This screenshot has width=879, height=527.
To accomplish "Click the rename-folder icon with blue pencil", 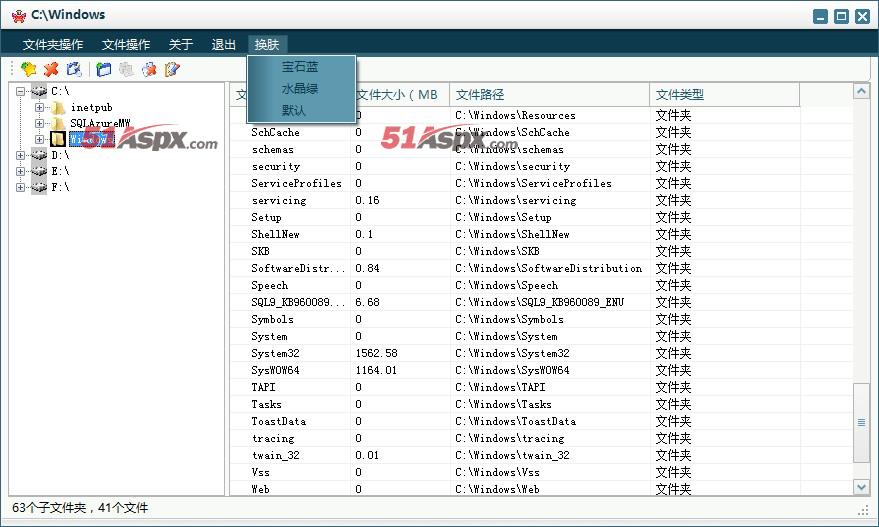I will click(x=74, y=69).
